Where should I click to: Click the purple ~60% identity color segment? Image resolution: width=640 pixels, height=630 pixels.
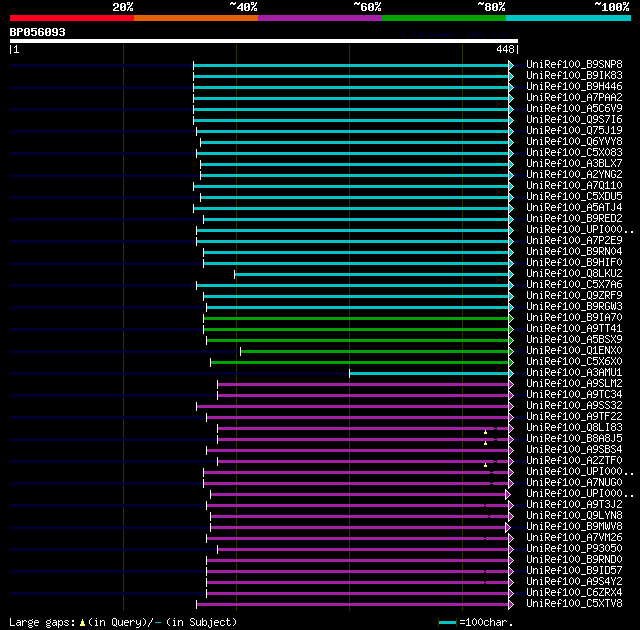[320, 18]
